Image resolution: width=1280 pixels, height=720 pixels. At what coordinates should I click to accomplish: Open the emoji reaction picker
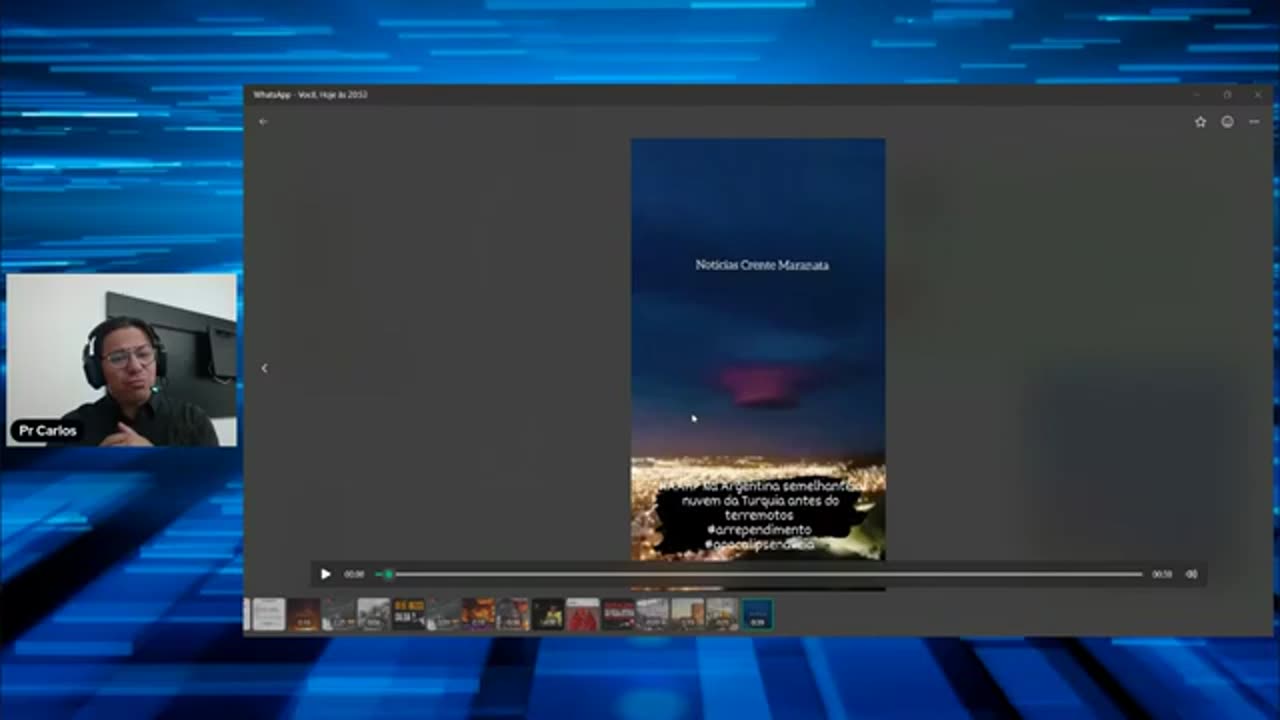tap(1227, 122)
